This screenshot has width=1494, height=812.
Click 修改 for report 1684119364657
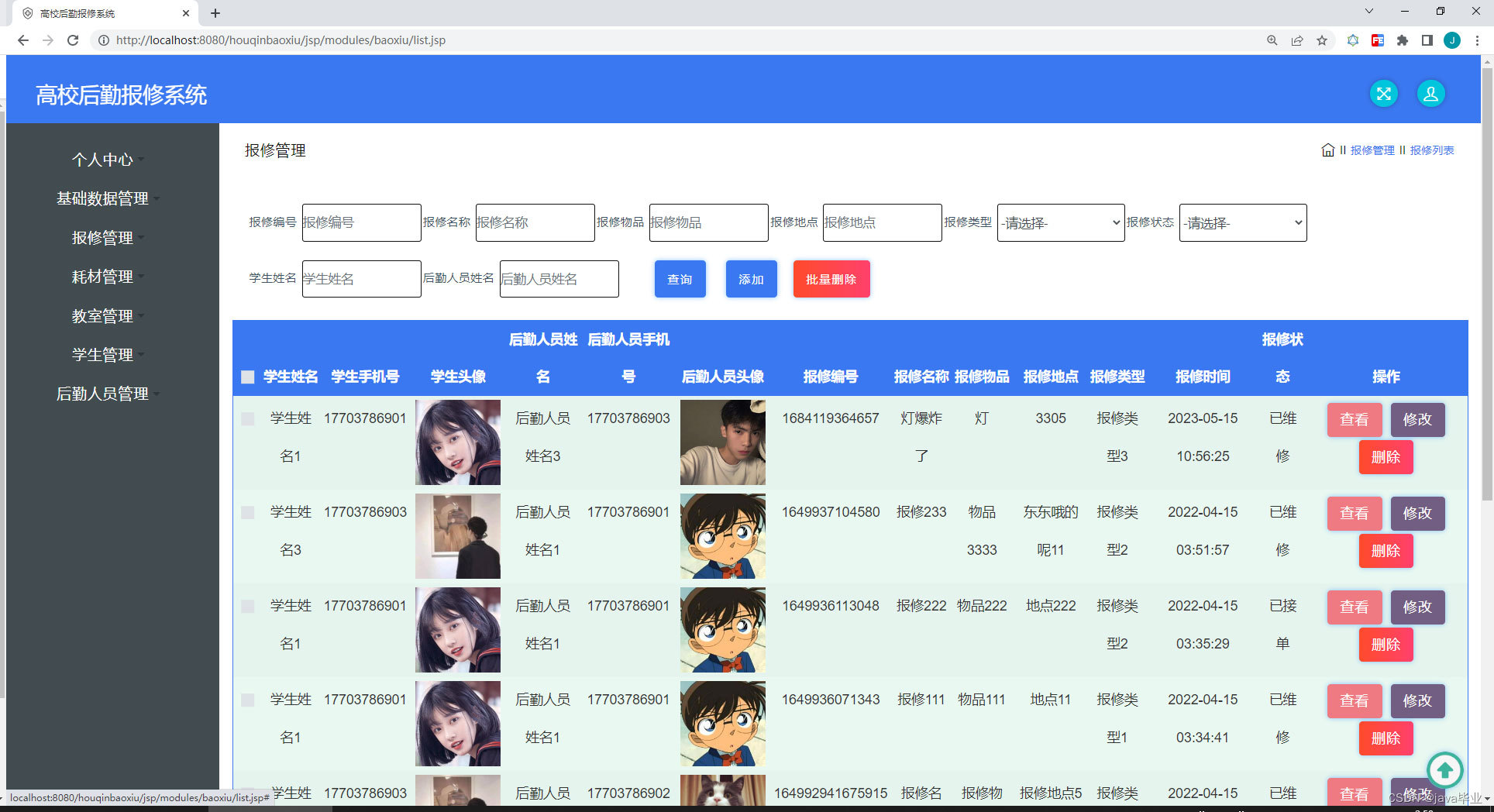1417,419
